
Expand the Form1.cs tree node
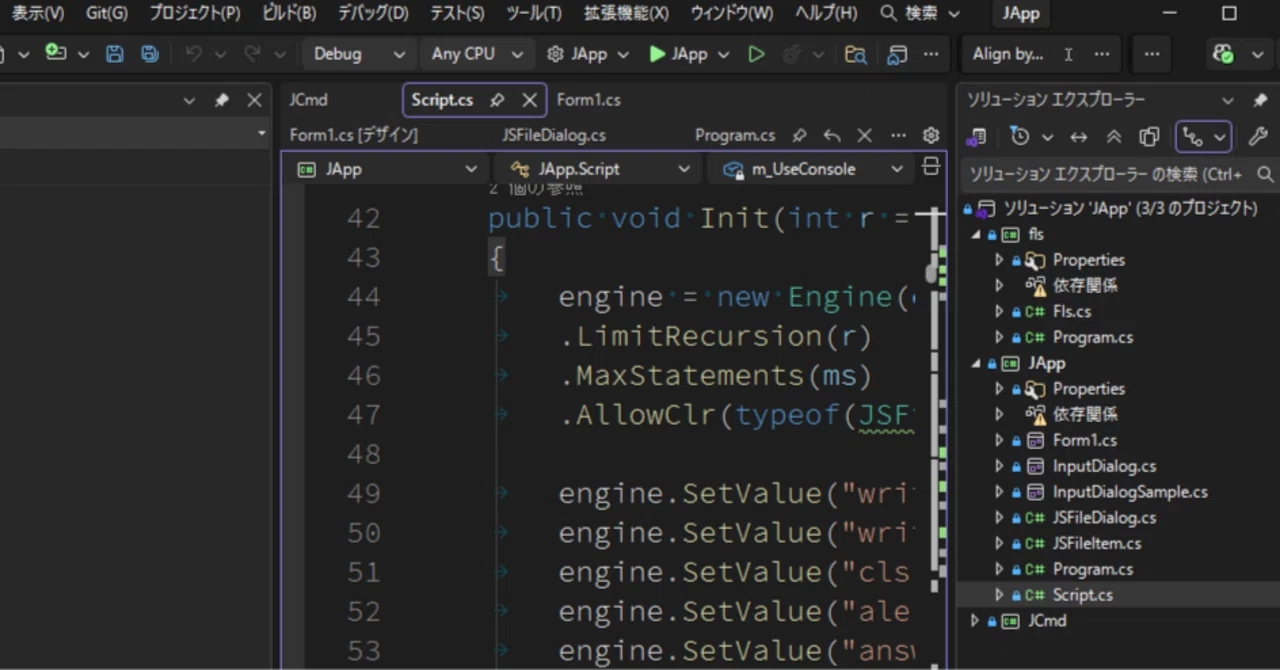(999, 440)
